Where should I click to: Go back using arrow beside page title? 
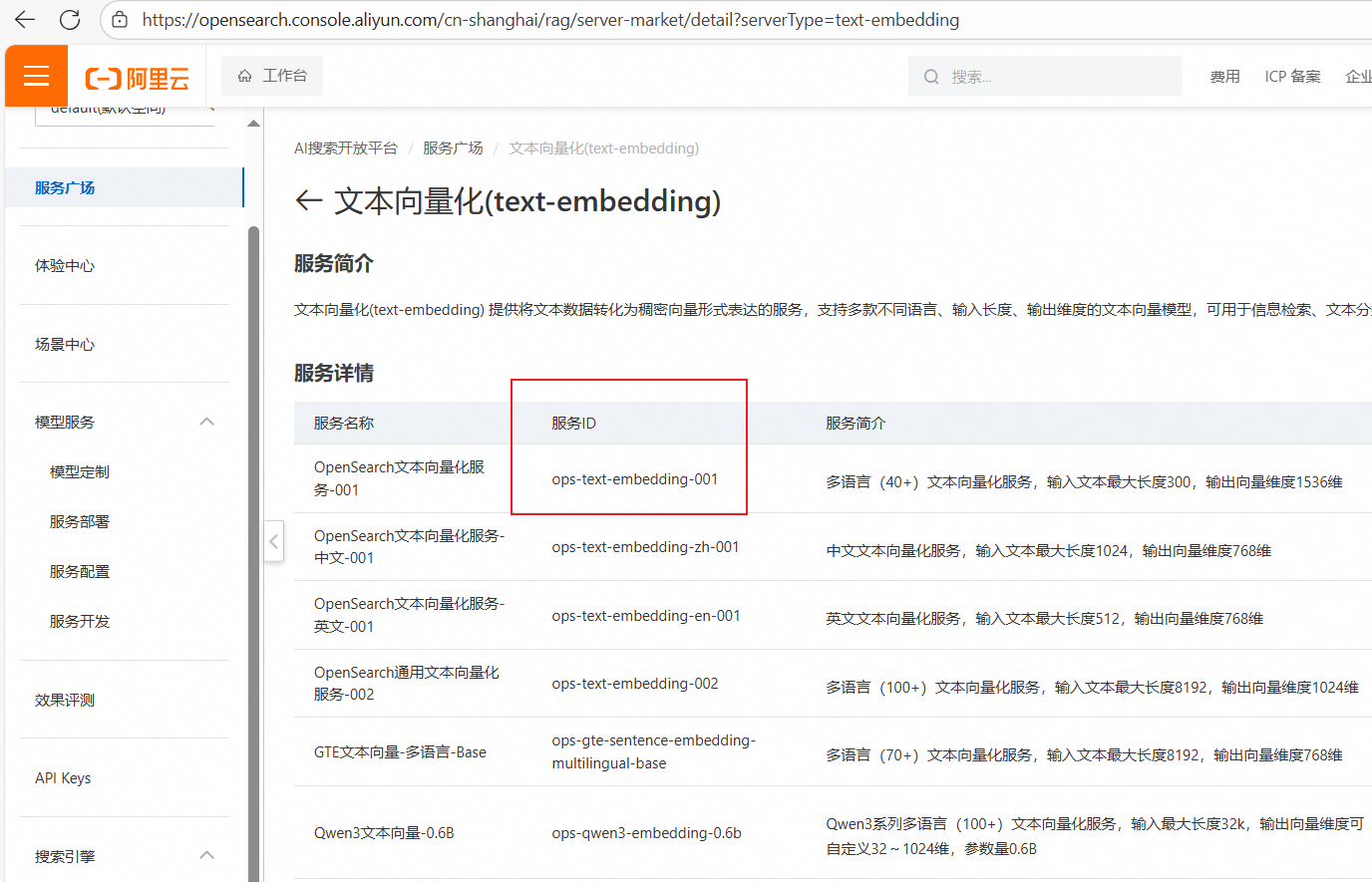[308, 200]
